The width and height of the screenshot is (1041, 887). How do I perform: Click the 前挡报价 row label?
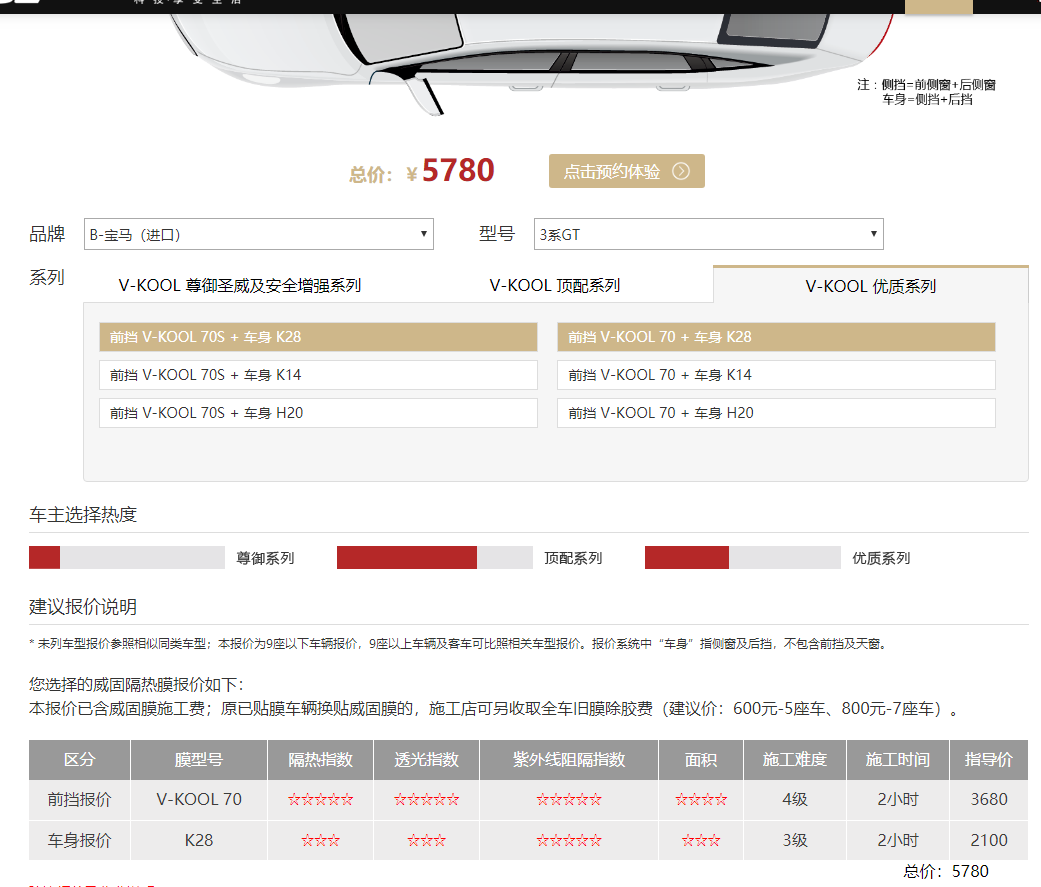point(80,799)
